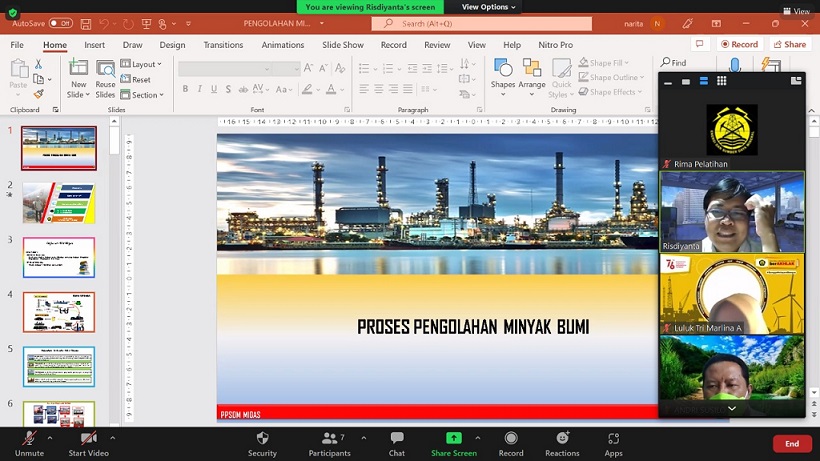Toggle the AutoSave switch
The height and width of the screenshot is (461, 820).
coord(60,23)
